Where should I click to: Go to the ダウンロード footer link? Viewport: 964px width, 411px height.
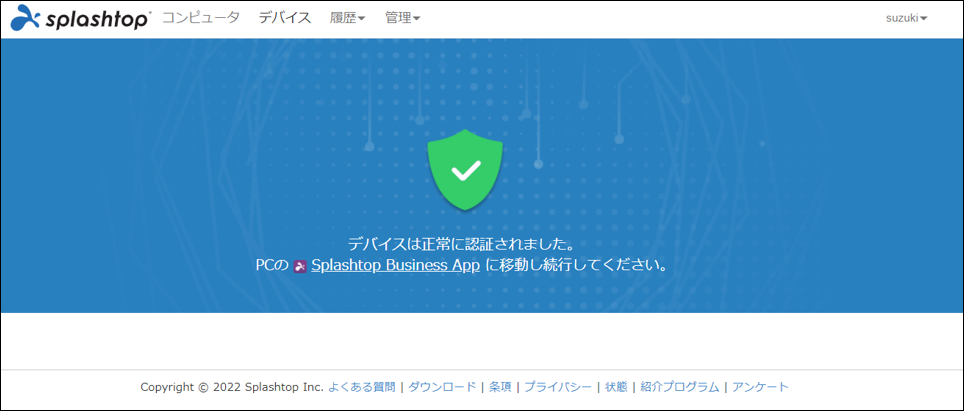pos(442,387)
